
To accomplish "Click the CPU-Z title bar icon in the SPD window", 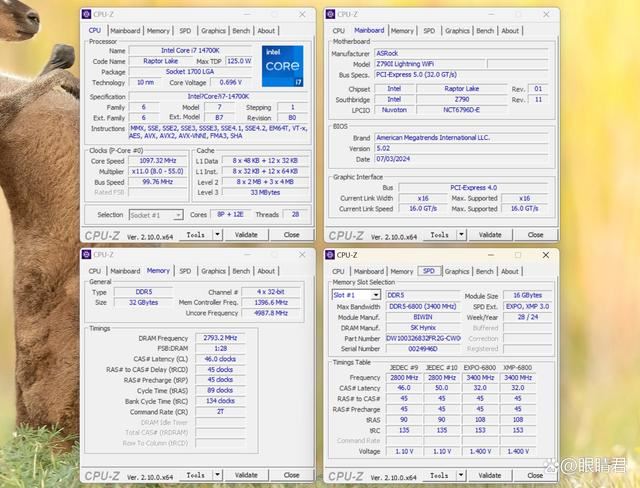I will 331,255.
